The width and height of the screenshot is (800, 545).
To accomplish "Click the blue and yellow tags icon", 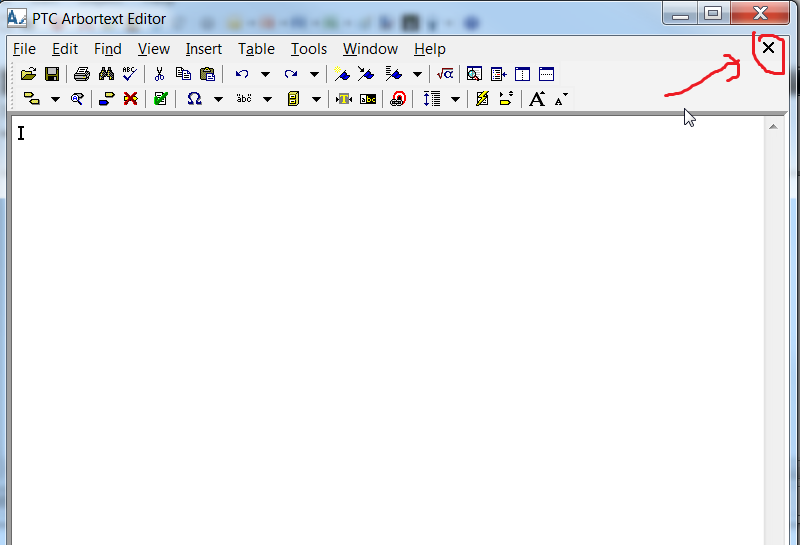I will coord(106,98).
